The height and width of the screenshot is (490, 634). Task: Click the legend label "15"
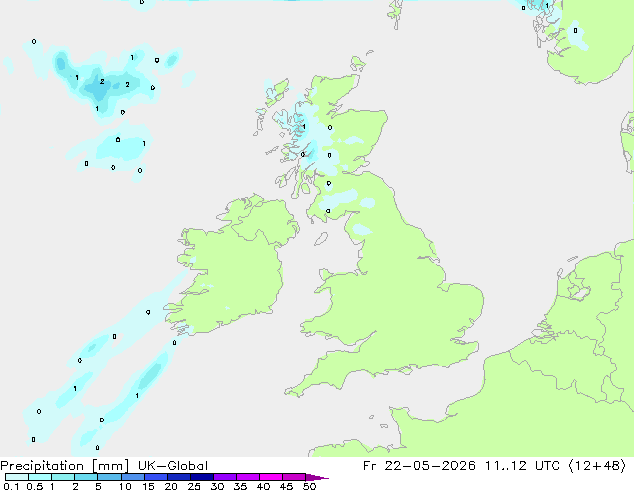(x=148, y=486)
